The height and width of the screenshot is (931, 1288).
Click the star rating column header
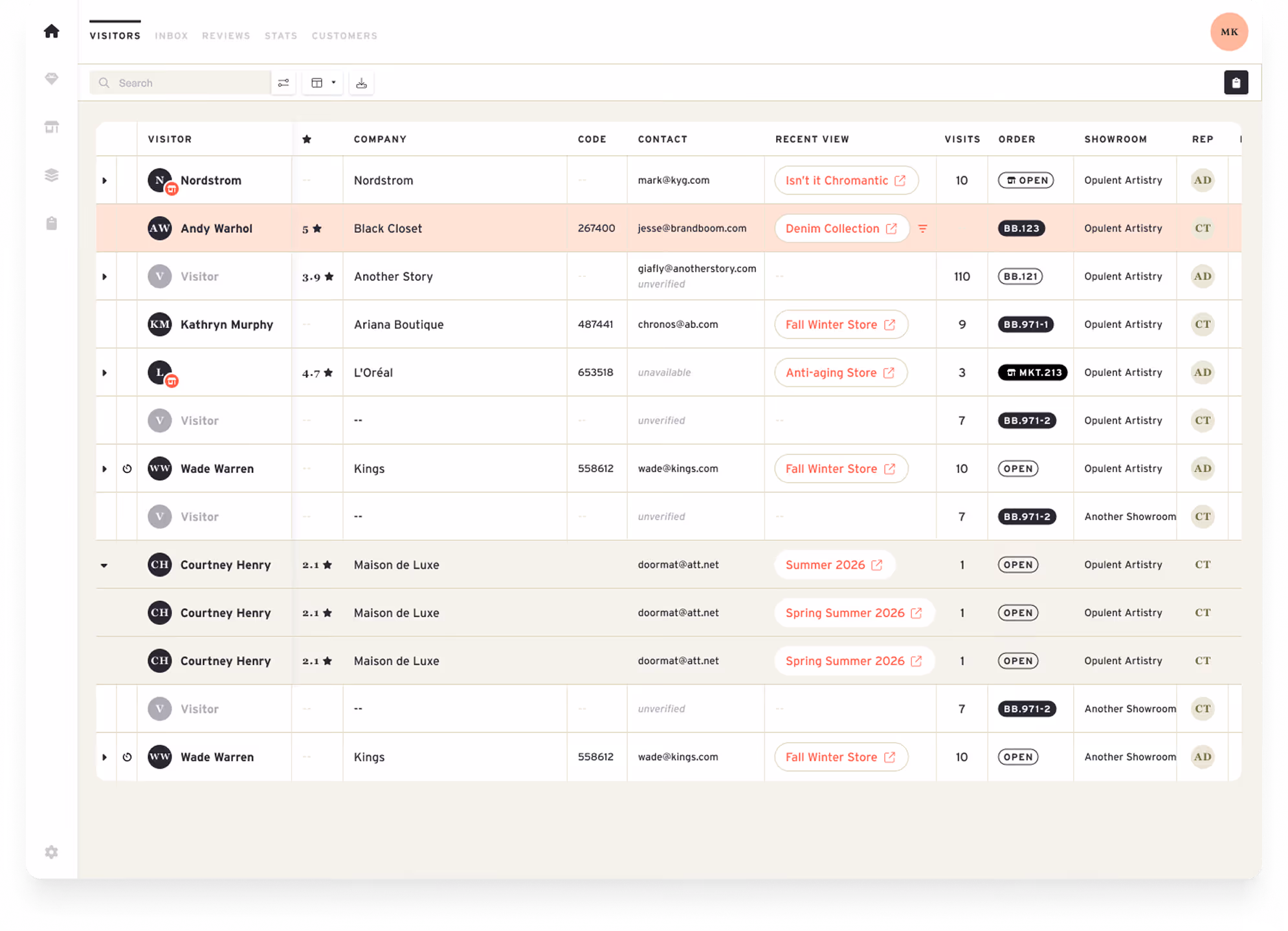click(x=307, y=139)
